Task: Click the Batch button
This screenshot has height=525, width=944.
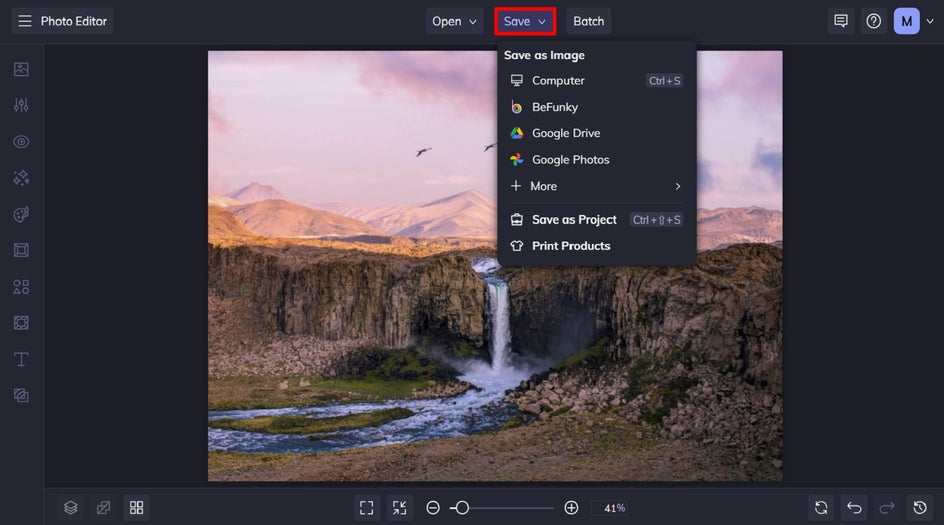Action: [x=588, y=21]
